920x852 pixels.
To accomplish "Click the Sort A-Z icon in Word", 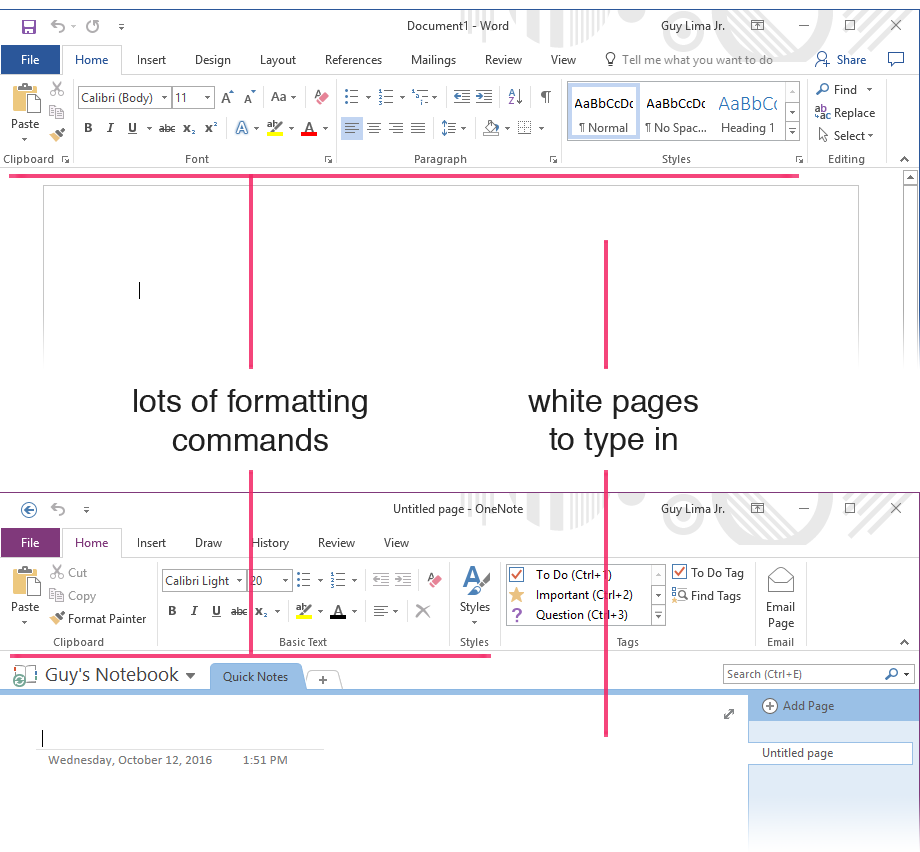I will coord(515,97).
